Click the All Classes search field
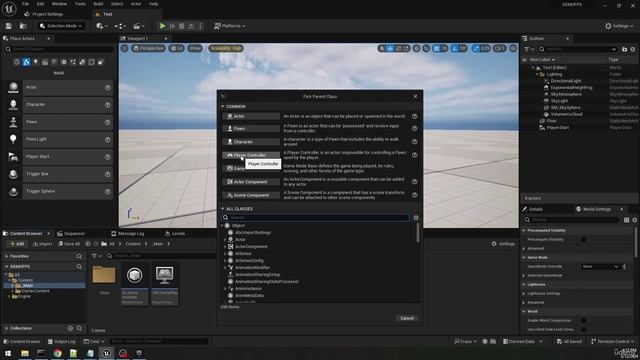The height and width of the screenshot is (360, 640). (316, 218)
